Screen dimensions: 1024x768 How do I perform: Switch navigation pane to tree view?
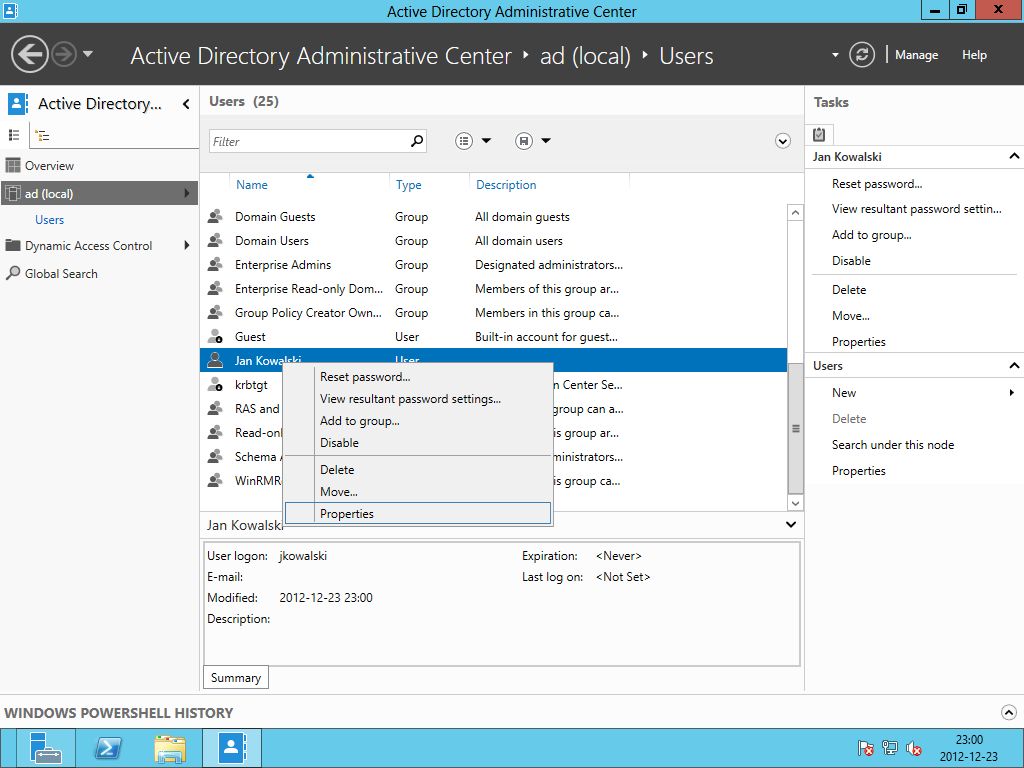tap(42, 136)
